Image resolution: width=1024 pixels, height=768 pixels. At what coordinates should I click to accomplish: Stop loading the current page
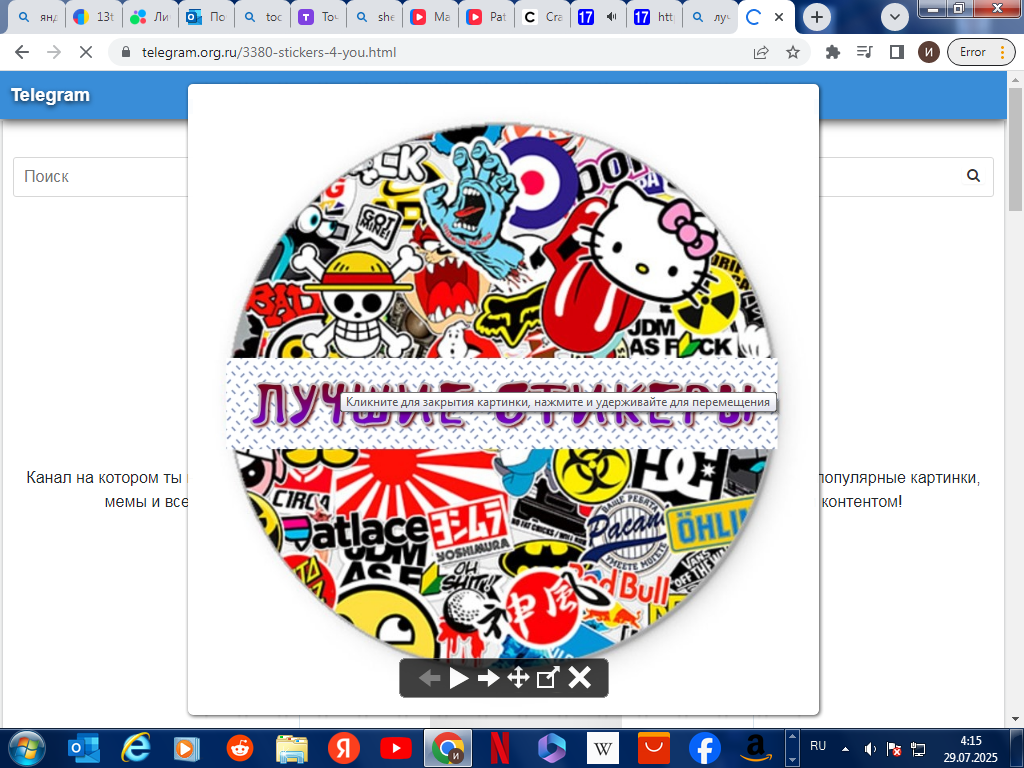(x=86, y=52)
